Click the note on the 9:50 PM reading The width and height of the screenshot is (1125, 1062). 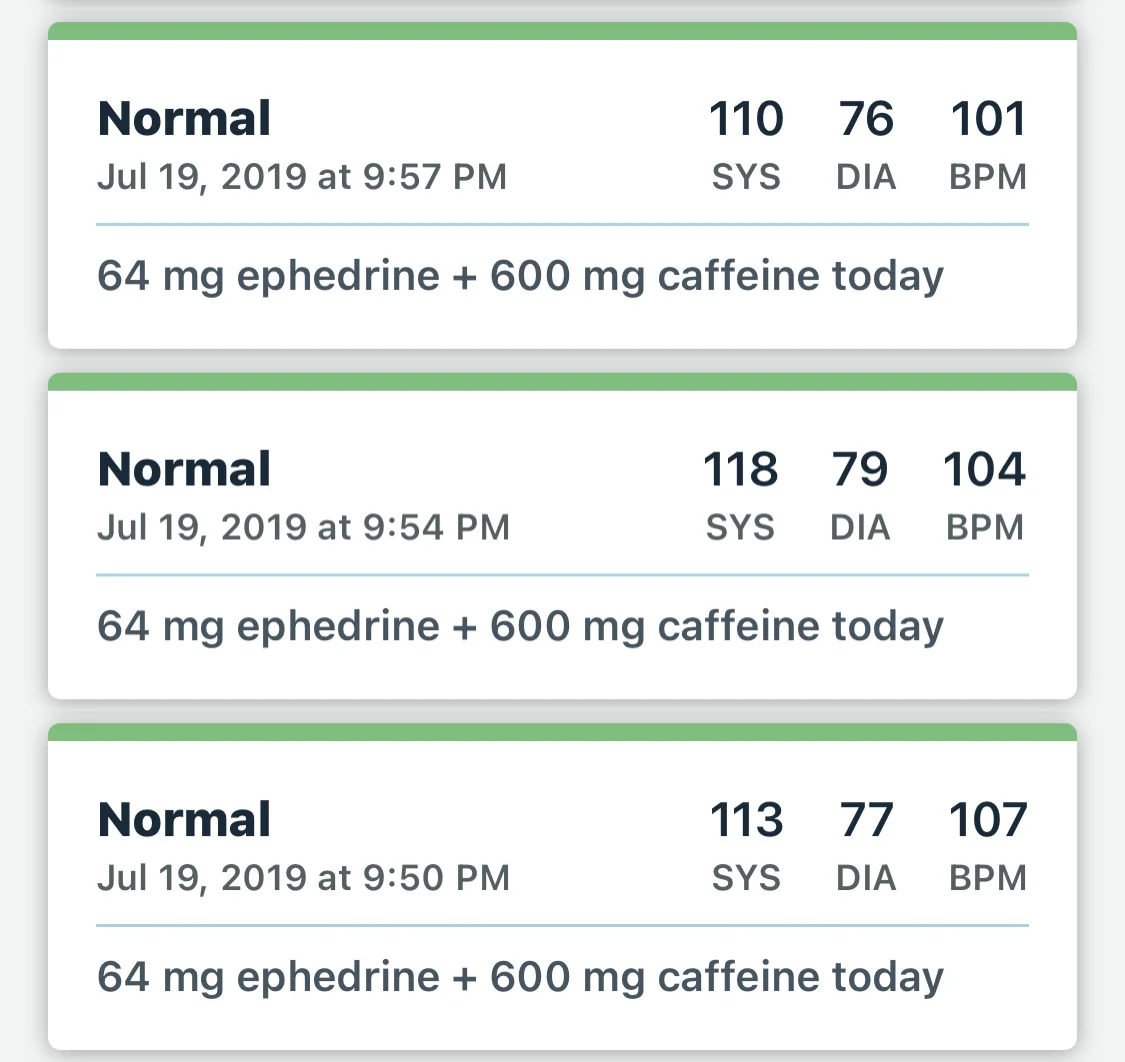pos(520,977)
